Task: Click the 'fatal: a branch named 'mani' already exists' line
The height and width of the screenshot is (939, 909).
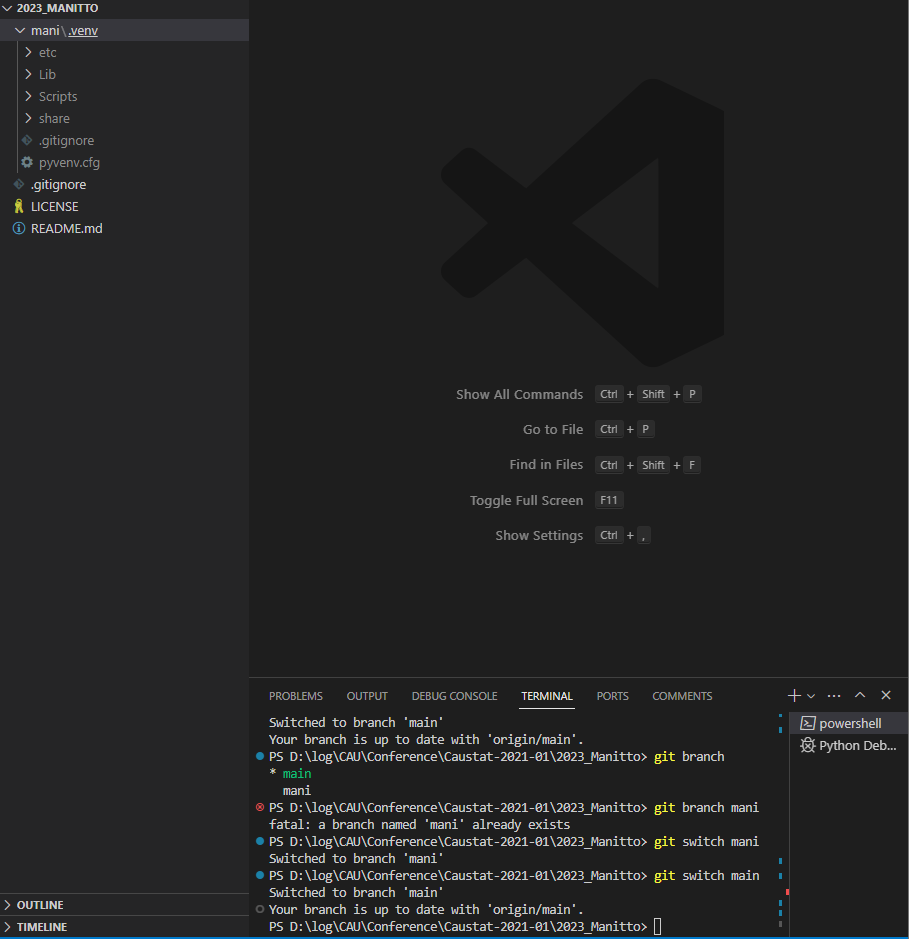Action: pos(419,824)
